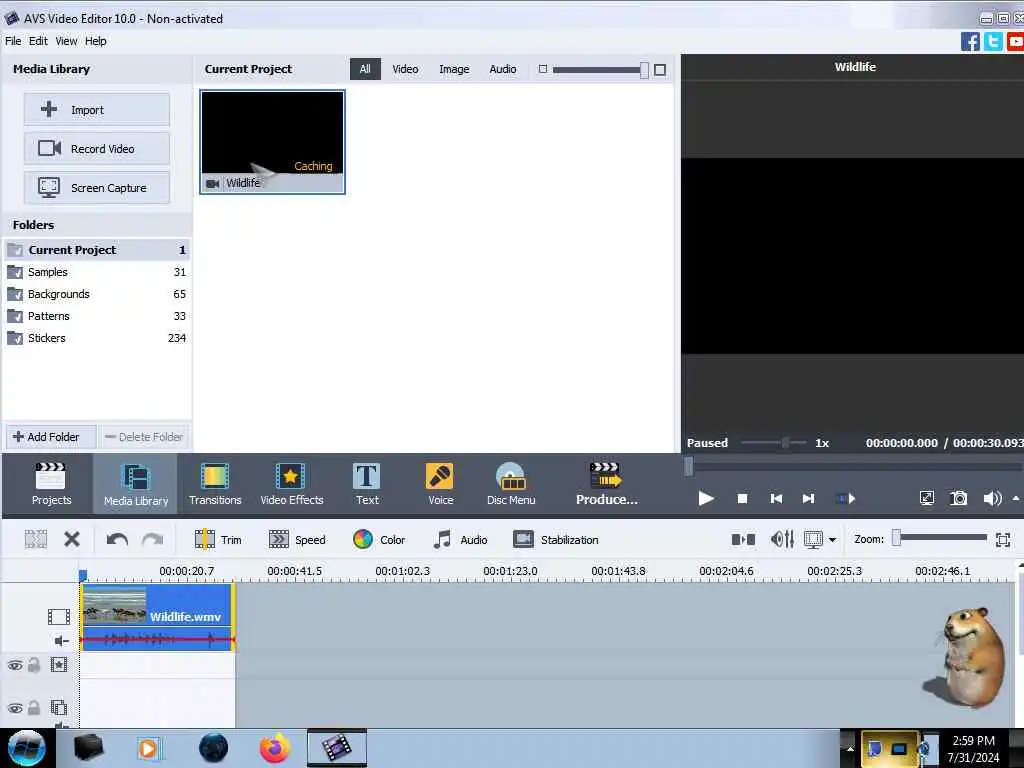Image resolution: width=1024 pixels, height=768 pixels.
Task: Toggle lock on the video effects track
Action: tap(34, 665)
